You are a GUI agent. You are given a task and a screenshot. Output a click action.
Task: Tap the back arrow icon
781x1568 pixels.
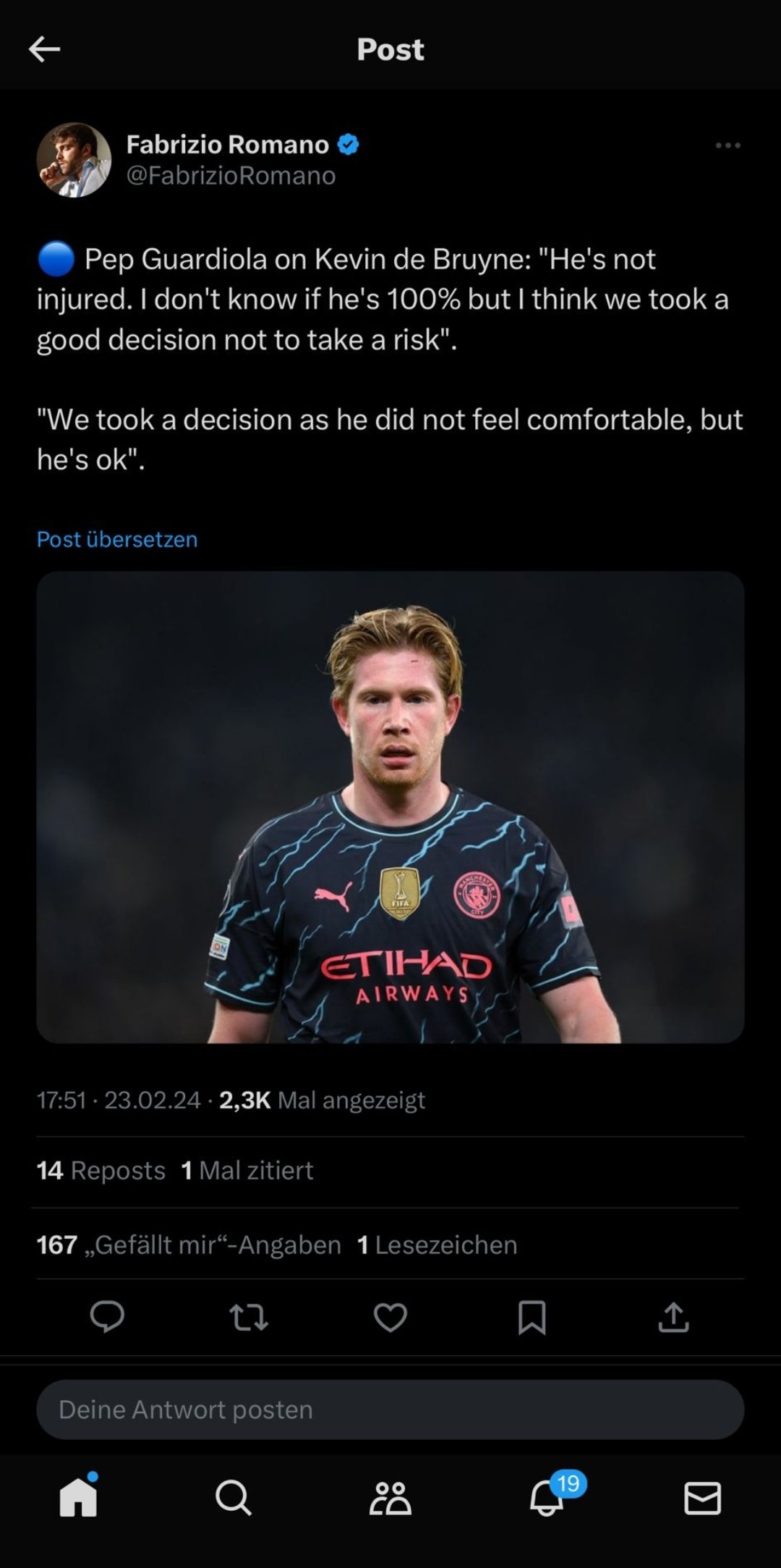point(44,49)
